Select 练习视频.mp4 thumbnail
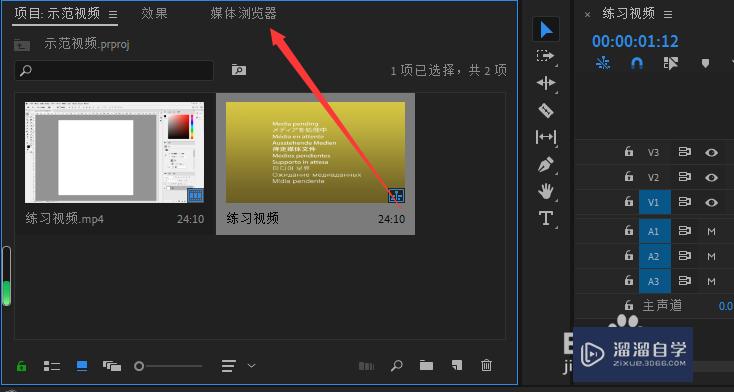The image size is (734, 392). [114, 152]
